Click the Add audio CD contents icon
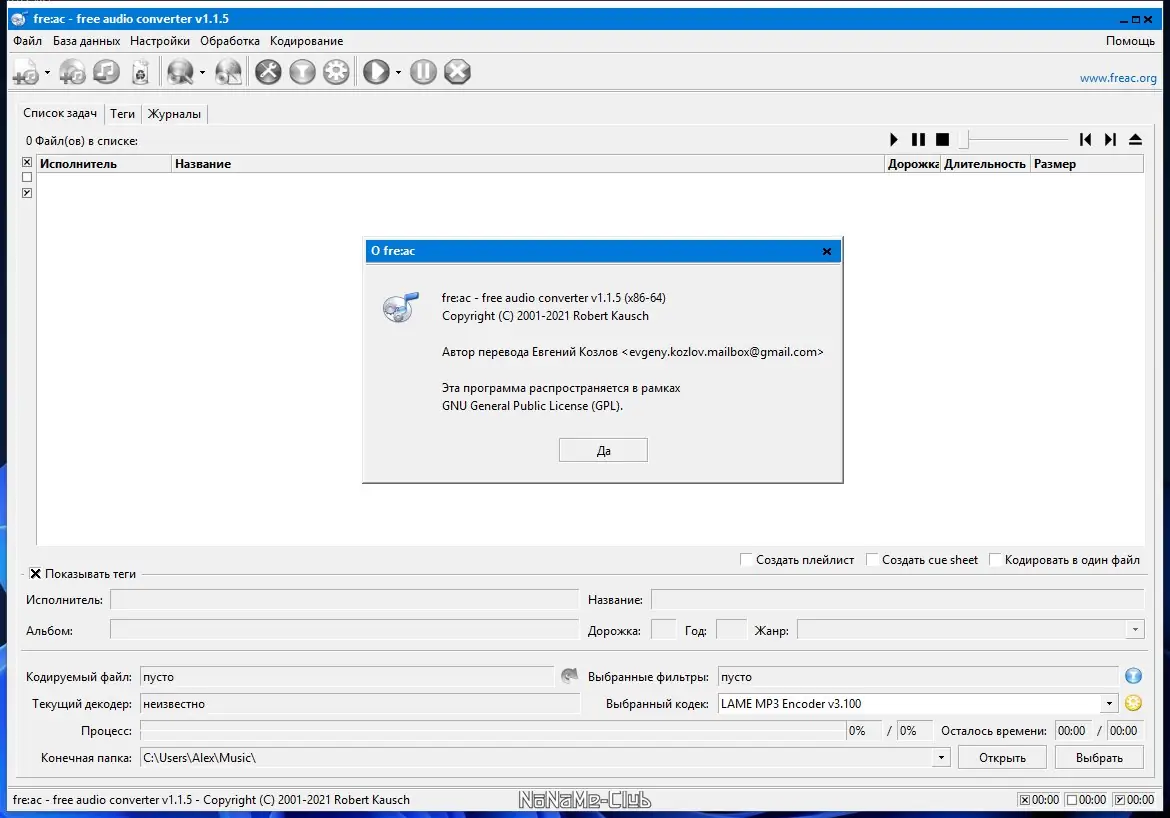Viewport: 1170px width, 818px height. pyautogui.click(x=72, y=72)
